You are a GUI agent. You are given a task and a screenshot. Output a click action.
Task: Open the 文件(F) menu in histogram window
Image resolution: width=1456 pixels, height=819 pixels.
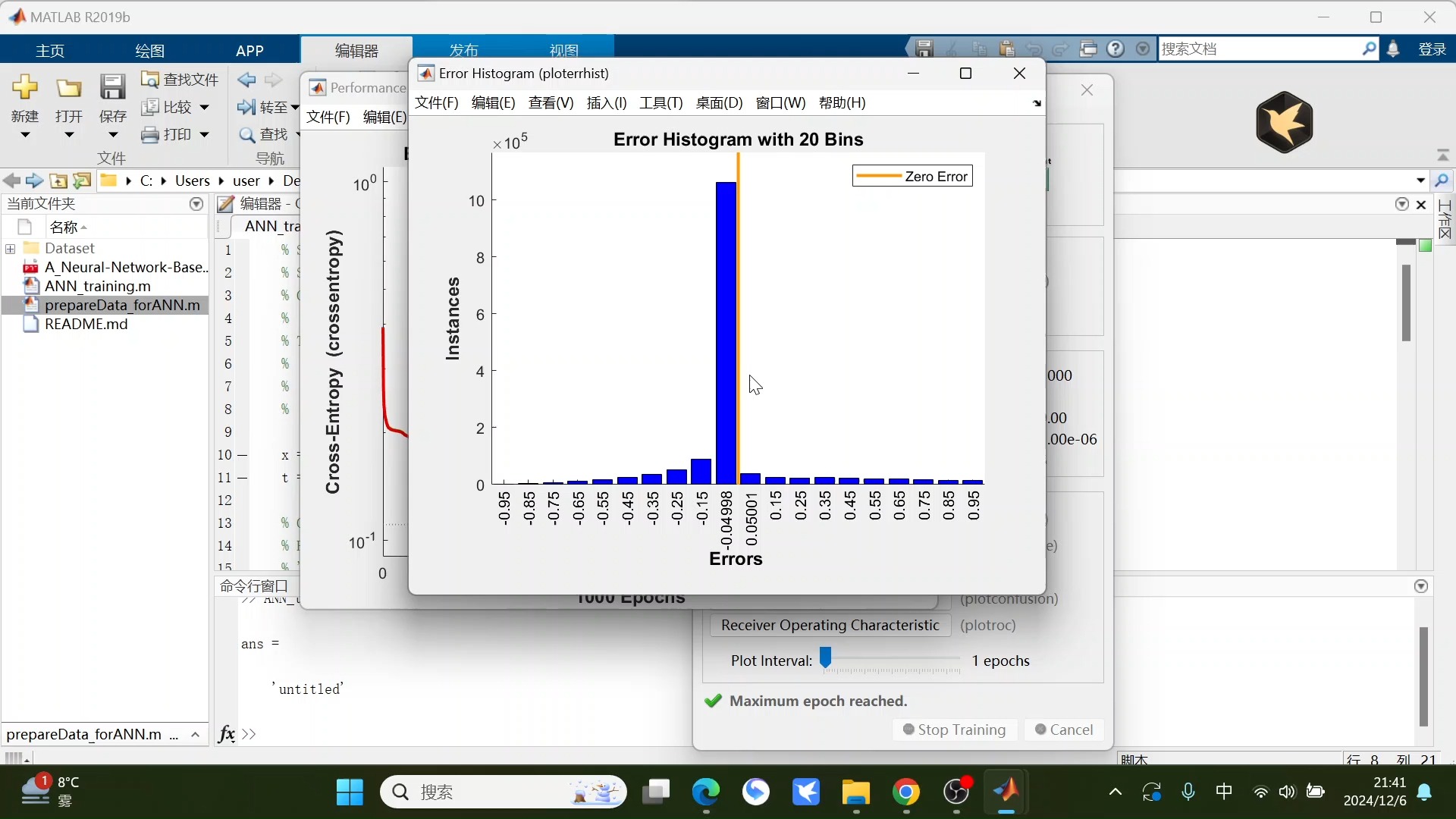pyautogui.click(x=437, y=102)
